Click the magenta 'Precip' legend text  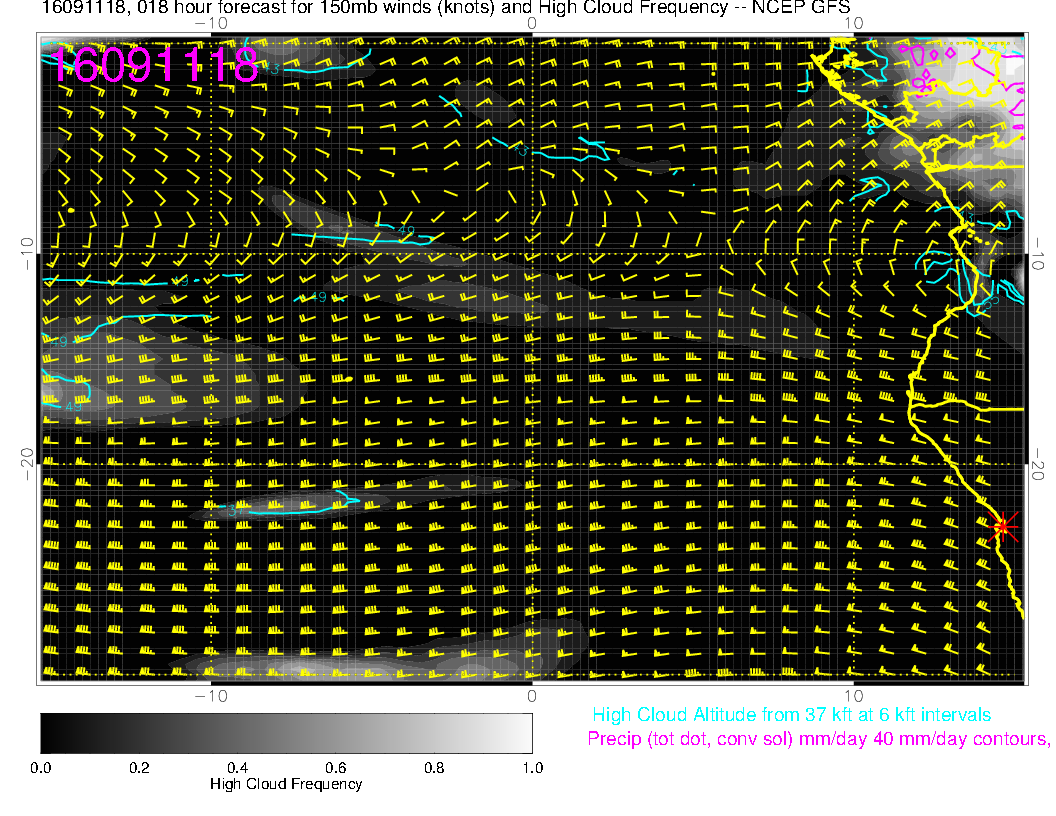click(818, 740)
